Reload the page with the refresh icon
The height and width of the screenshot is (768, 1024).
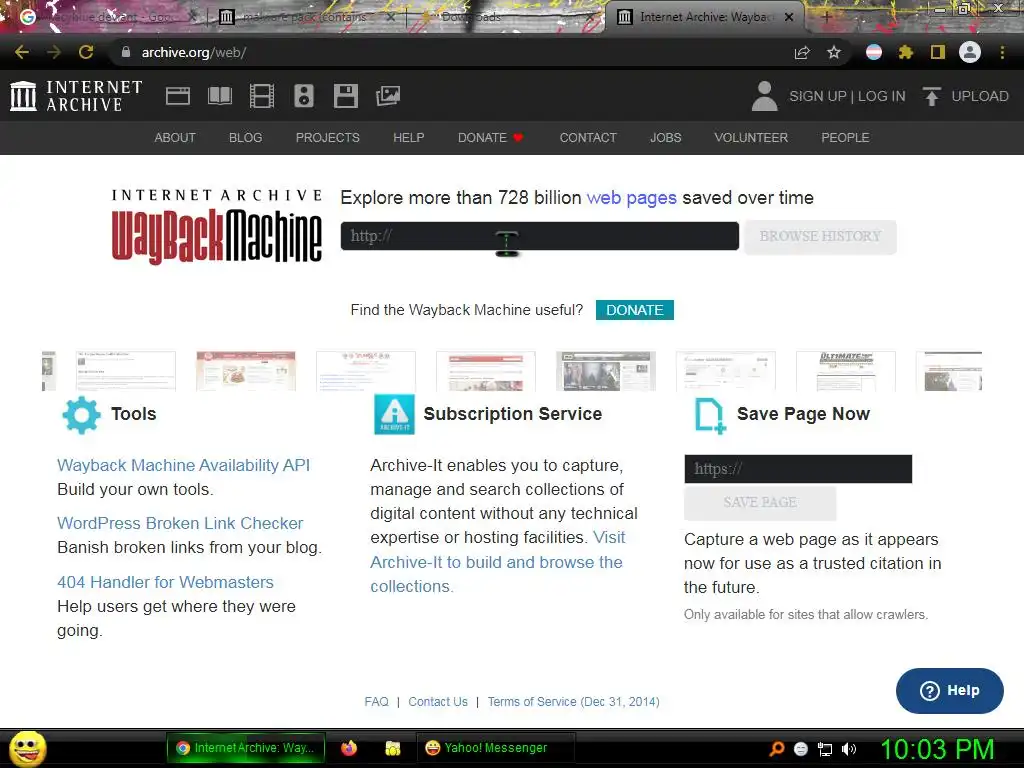point(86,52)
